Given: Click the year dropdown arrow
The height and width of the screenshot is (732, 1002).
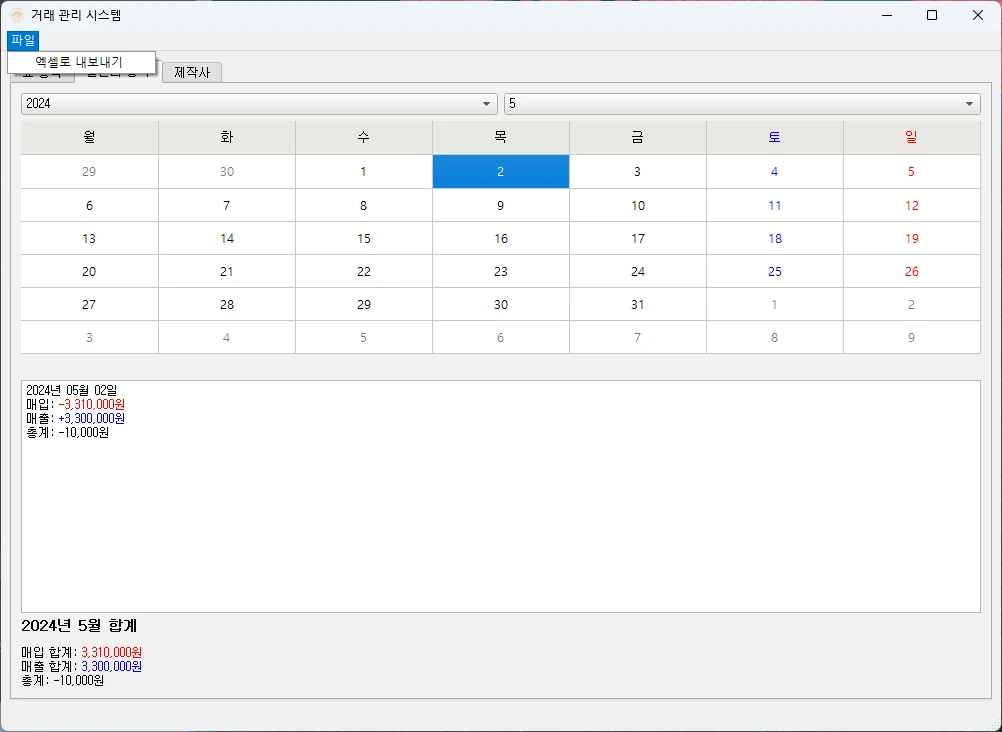Looking at the screenshot, I should pos(486,104).
